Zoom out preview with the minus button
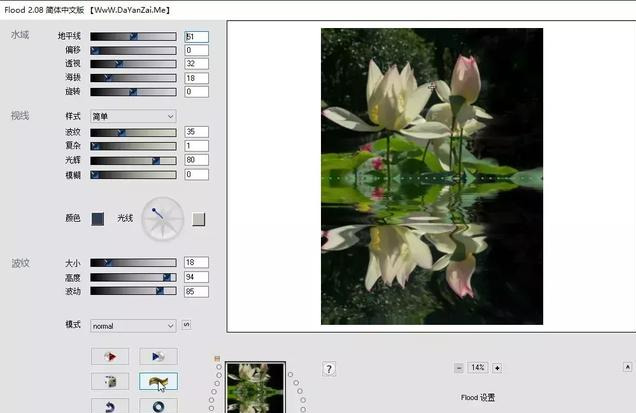This screenshot has width=636, height=413. point(459,368)
